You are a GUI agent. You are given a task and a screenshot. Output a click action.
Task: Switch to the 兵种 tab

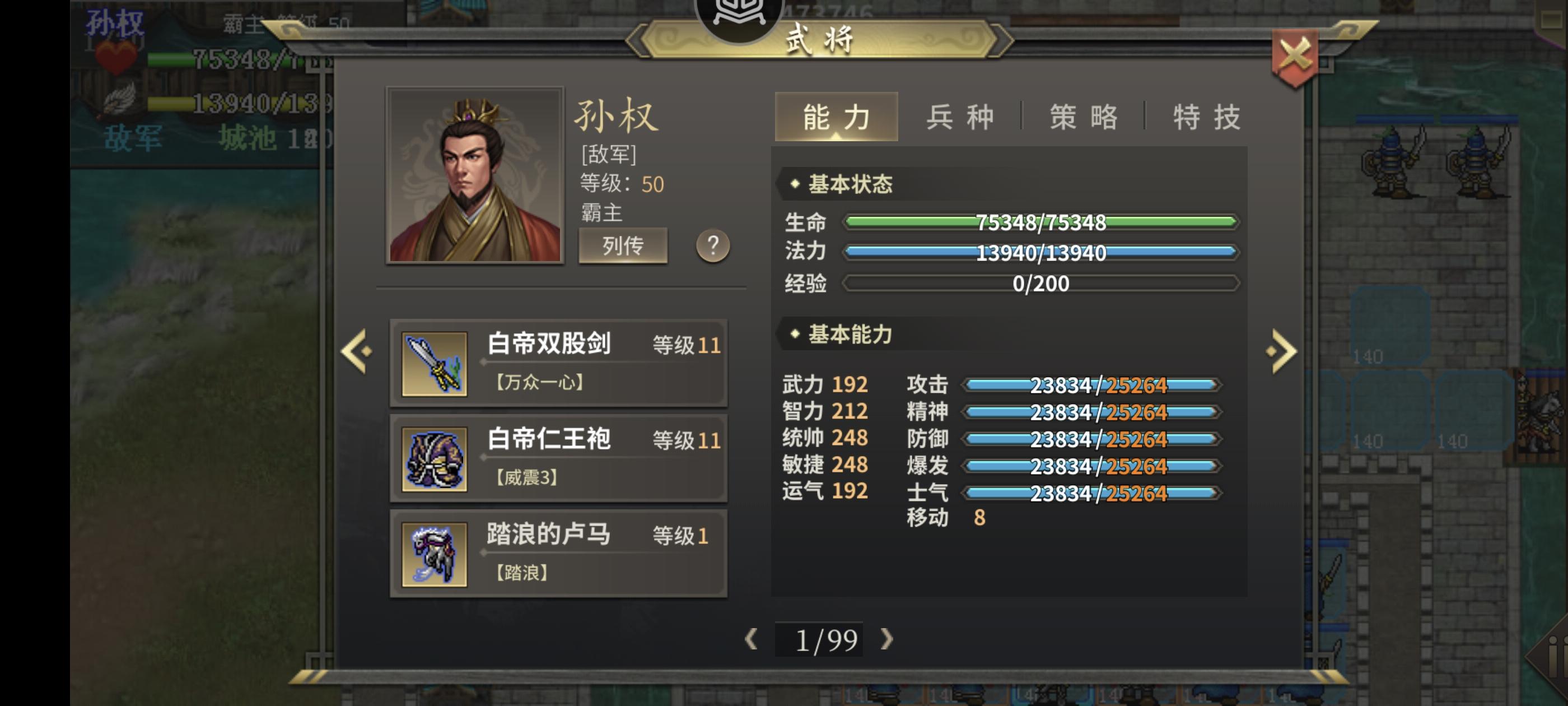(x=960, y=117)
